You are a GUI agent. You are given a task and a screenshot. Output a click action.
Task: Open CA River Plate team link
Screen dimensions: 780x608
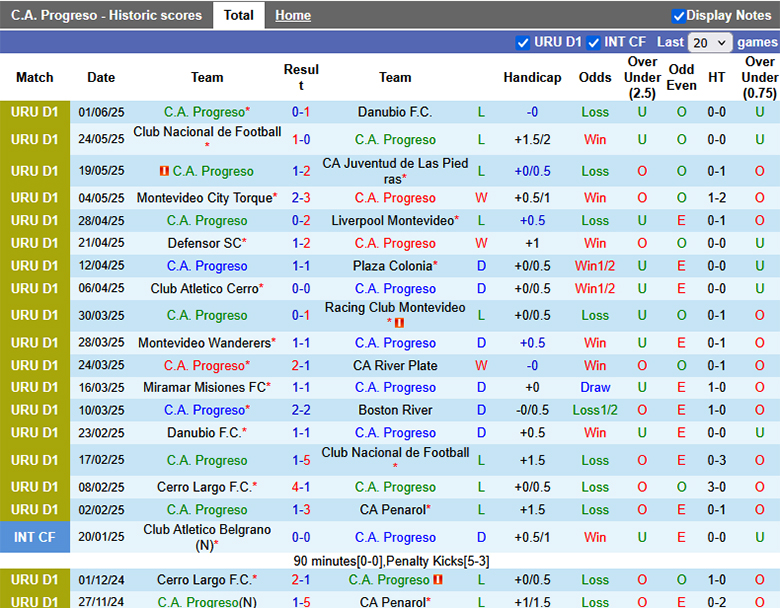tap(395, 366)
